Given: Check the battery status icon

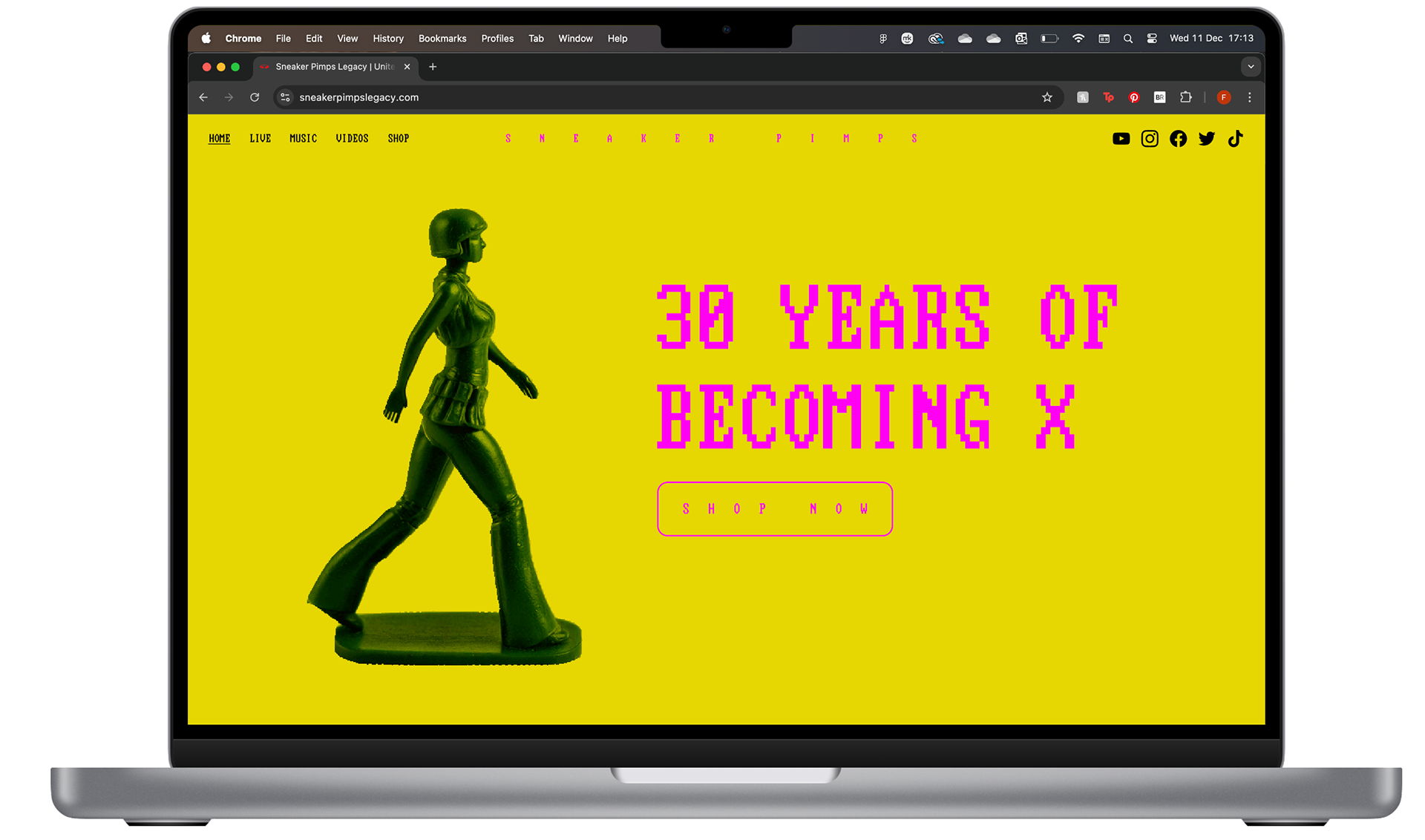Looking at the screenshot, I should coord(1049,39).
